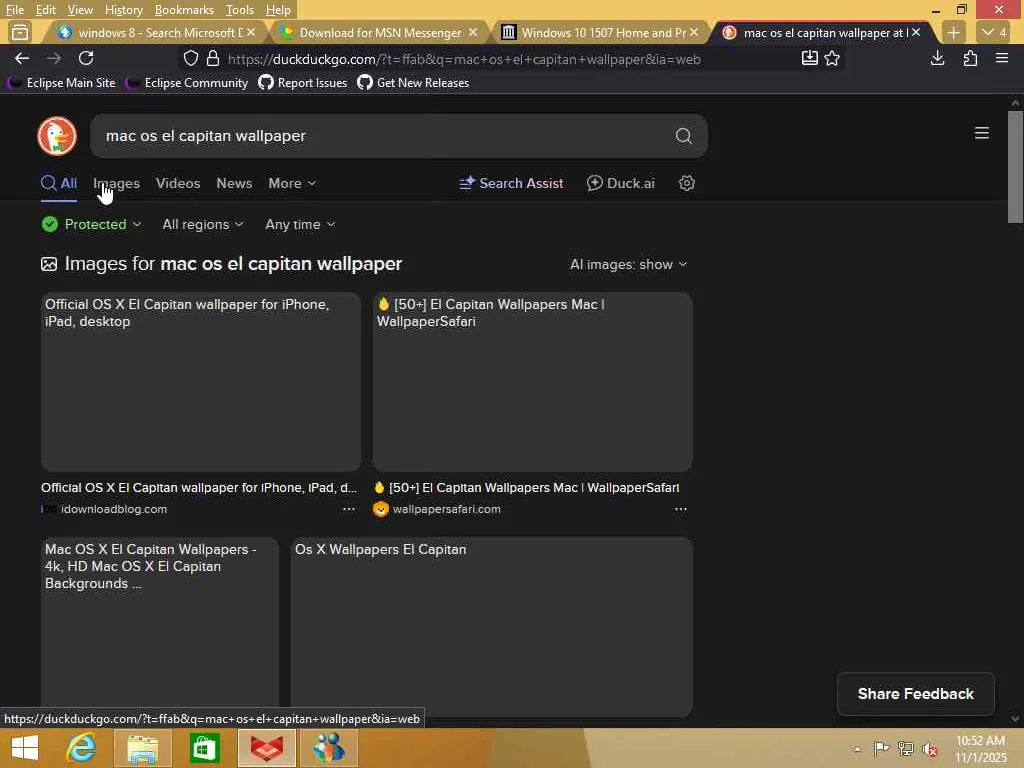Screen dimensions: 1024x768
Task: Click the Search Assist button
Action: pyautogui.click(x=511, y=183)
